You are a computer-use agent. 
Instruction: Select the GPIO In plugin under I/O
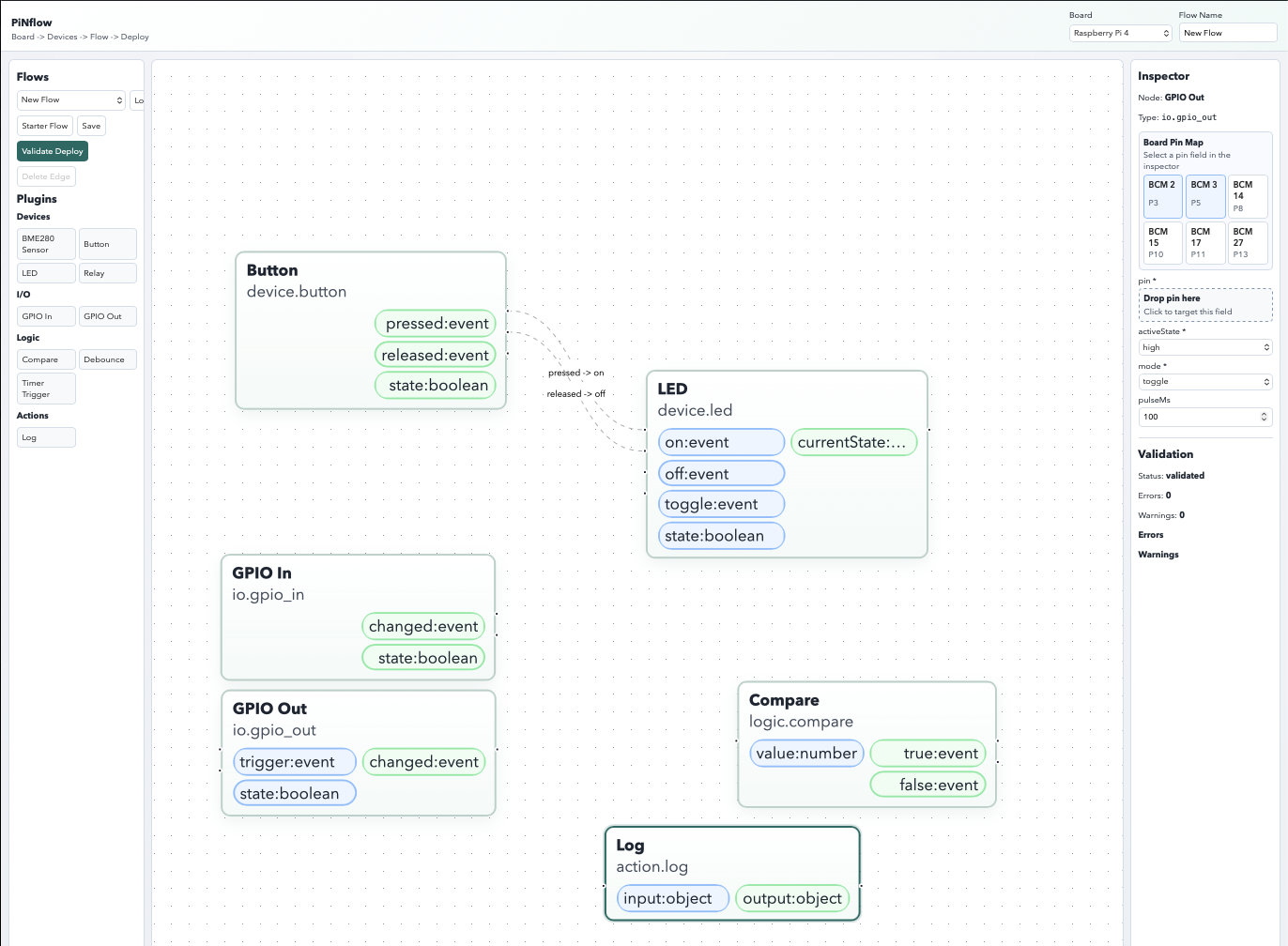tap(45, 315)
